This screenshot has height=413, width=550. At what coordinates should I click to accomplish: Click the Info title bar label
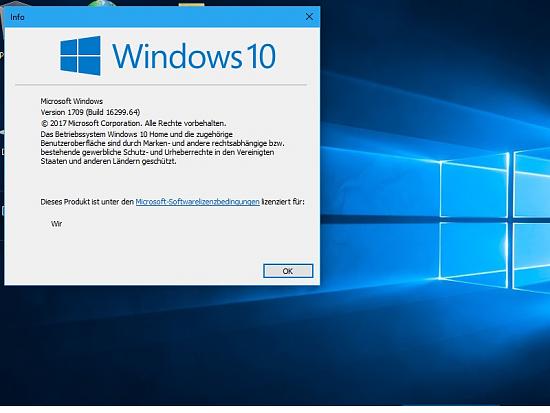tap(18, 17)
